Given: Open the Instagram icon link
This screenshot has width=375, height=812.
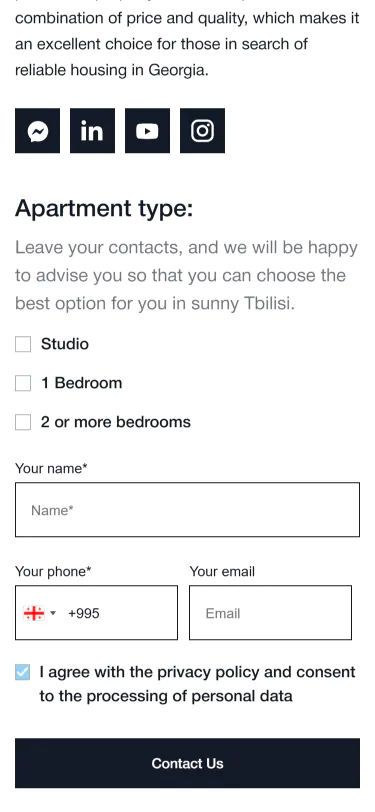Looking at the screenshot, I should pos(203,130).
